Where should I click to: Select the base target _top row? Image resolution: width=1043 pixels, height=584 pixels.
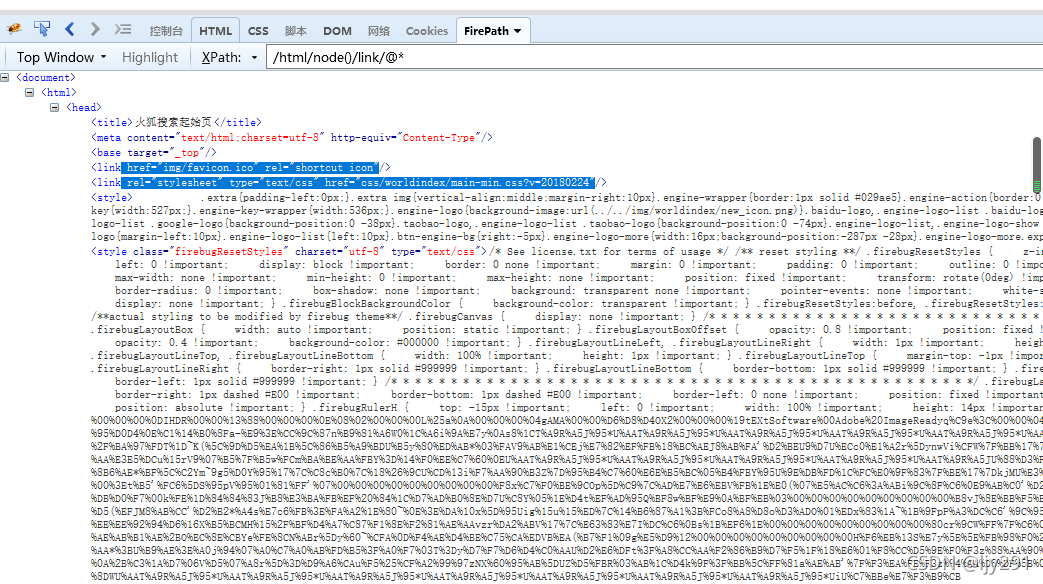pyautogui.click(x=154, y=152)
